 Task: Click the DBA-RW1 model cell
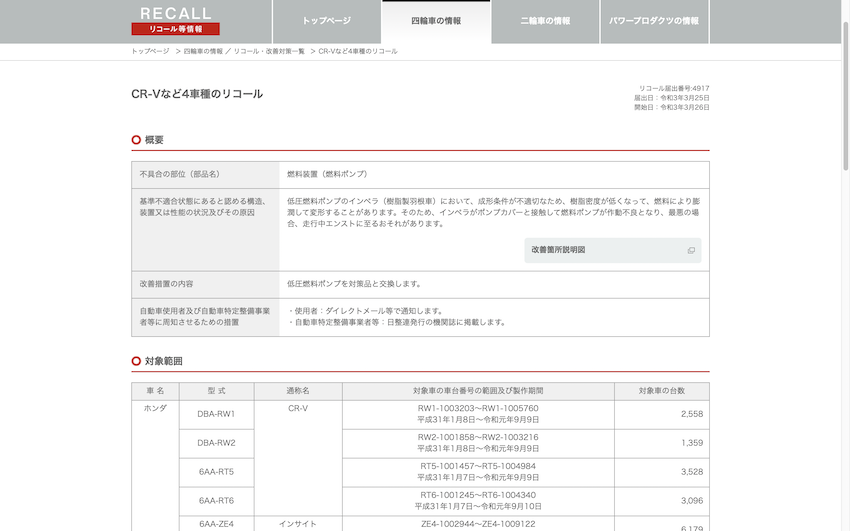pos(216,415)
